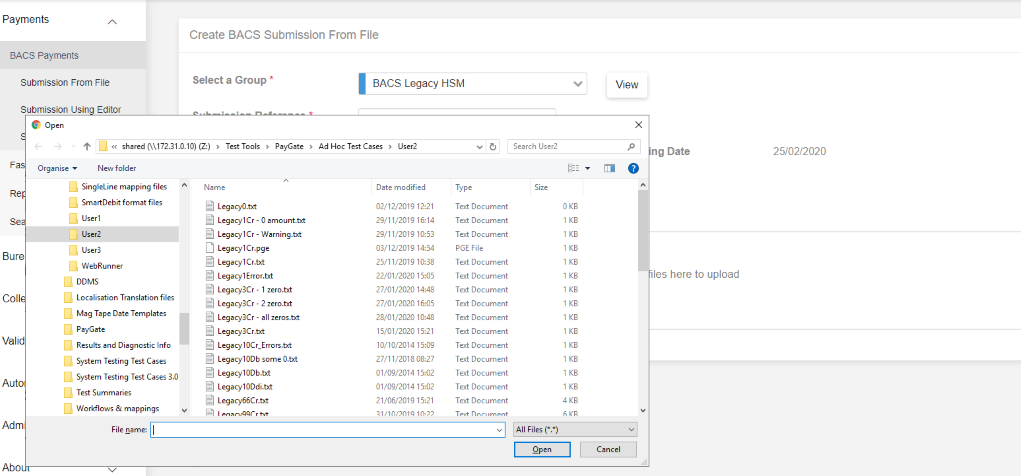Change view layout icon
Image resolution: width=1021 pixels, height=476 pixels.
tap(574, 168)
